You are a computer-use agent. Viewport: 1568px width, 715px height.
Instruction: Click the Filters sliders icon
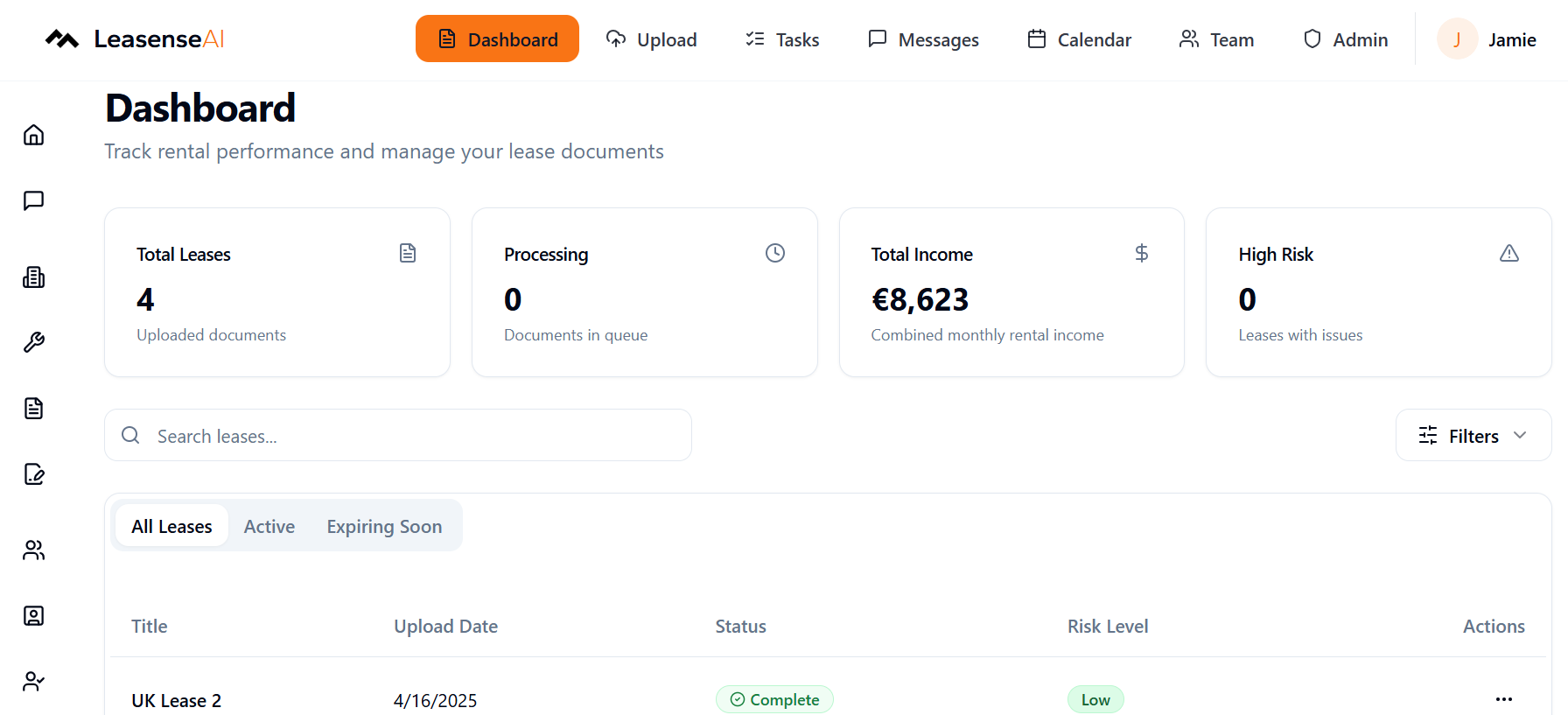click(x=1428, y=435)
